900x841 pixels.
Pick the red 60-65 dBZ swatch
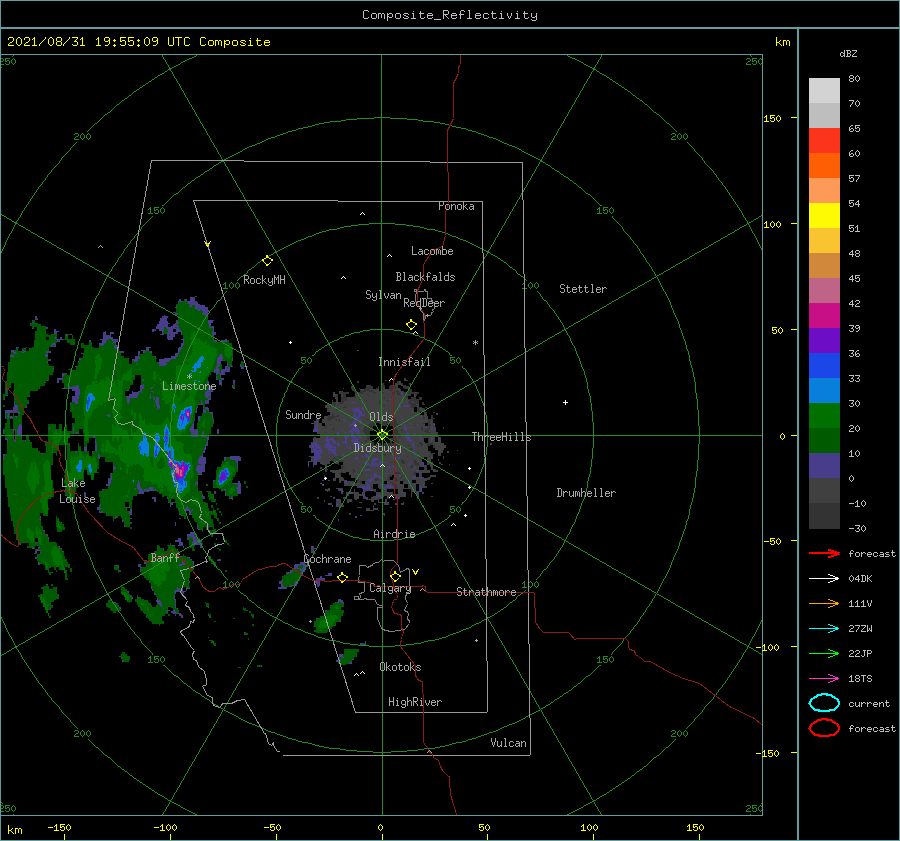click(824, 141)
